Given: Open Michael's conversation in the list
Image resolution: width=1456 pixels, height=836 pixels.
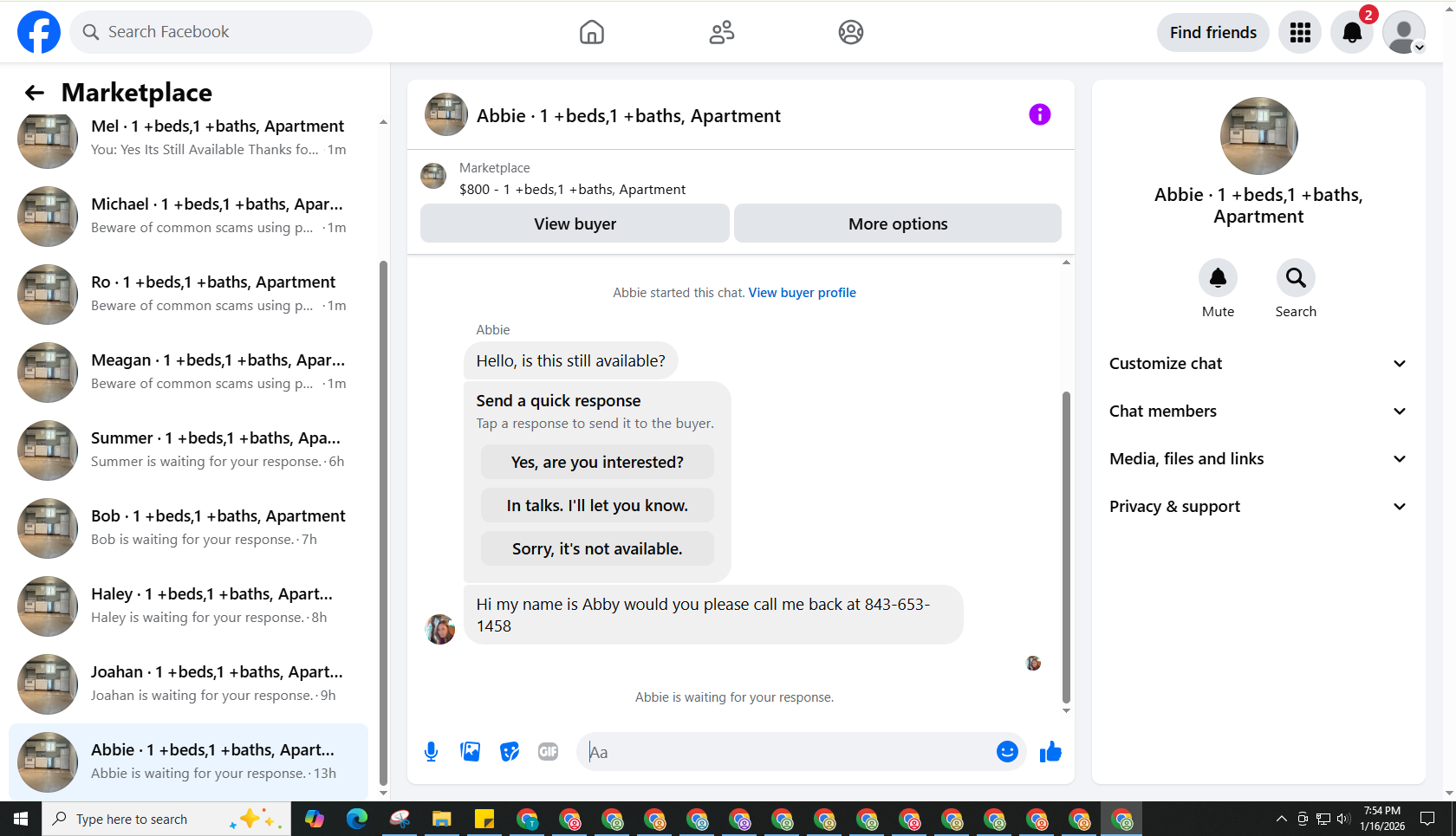Looking at the screenshot, I should 188,217.
